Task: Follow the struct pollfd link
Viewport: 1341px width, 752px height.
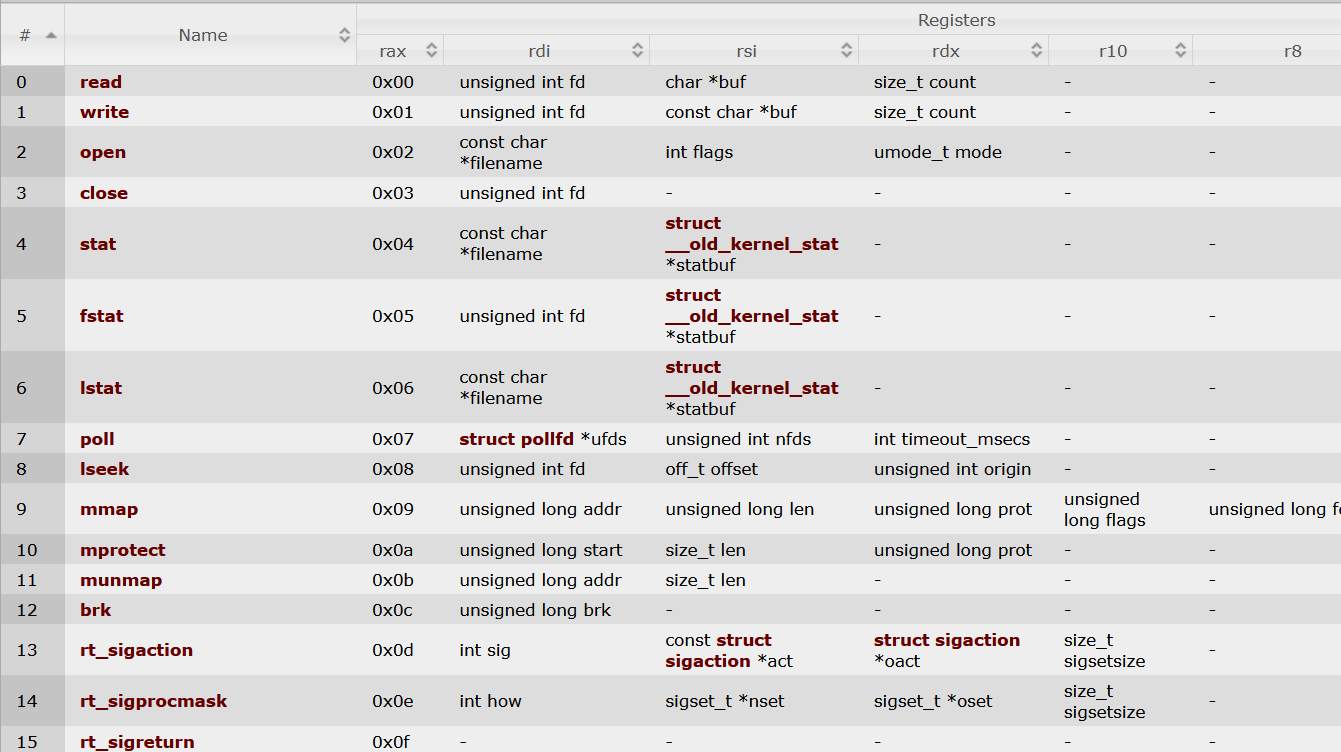Action: pos(517,439)
